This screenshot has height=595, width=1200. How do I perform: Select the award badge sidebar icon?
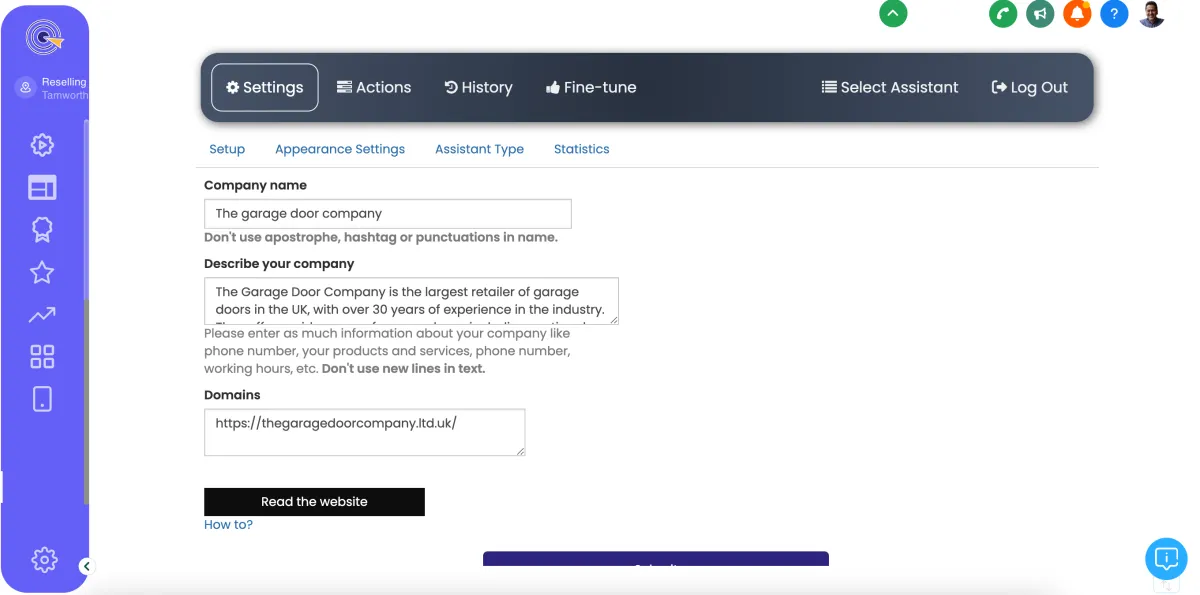point(42,230)
